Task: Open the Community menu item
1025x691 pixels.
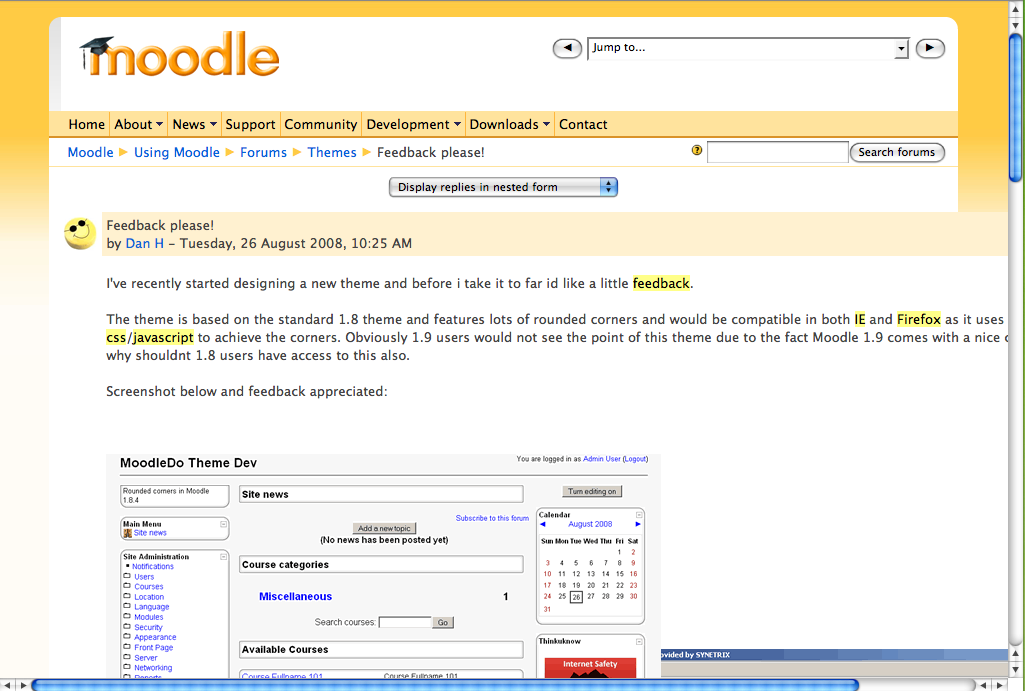Action: (320, 124)
